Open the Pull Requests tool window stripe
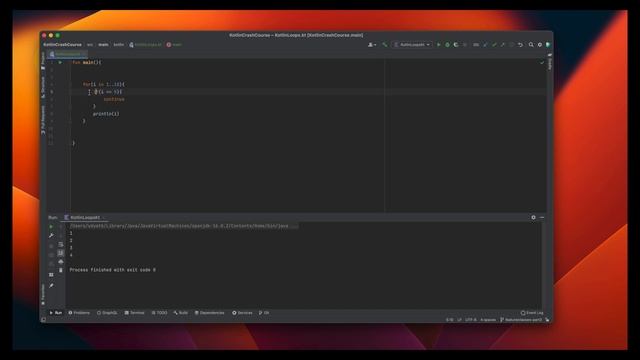Viewport: 640px width, 360px height. [x=43, y=120]
